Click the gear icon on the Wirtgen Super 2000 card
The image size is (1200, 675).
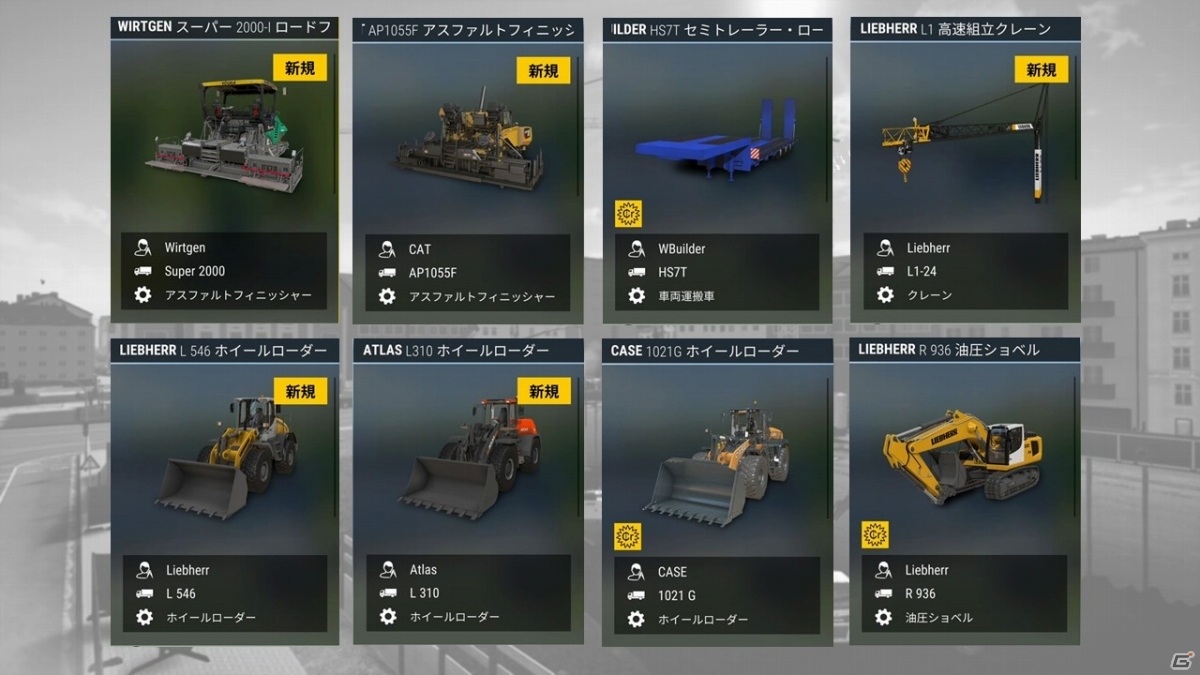click(x=143, y=295)
